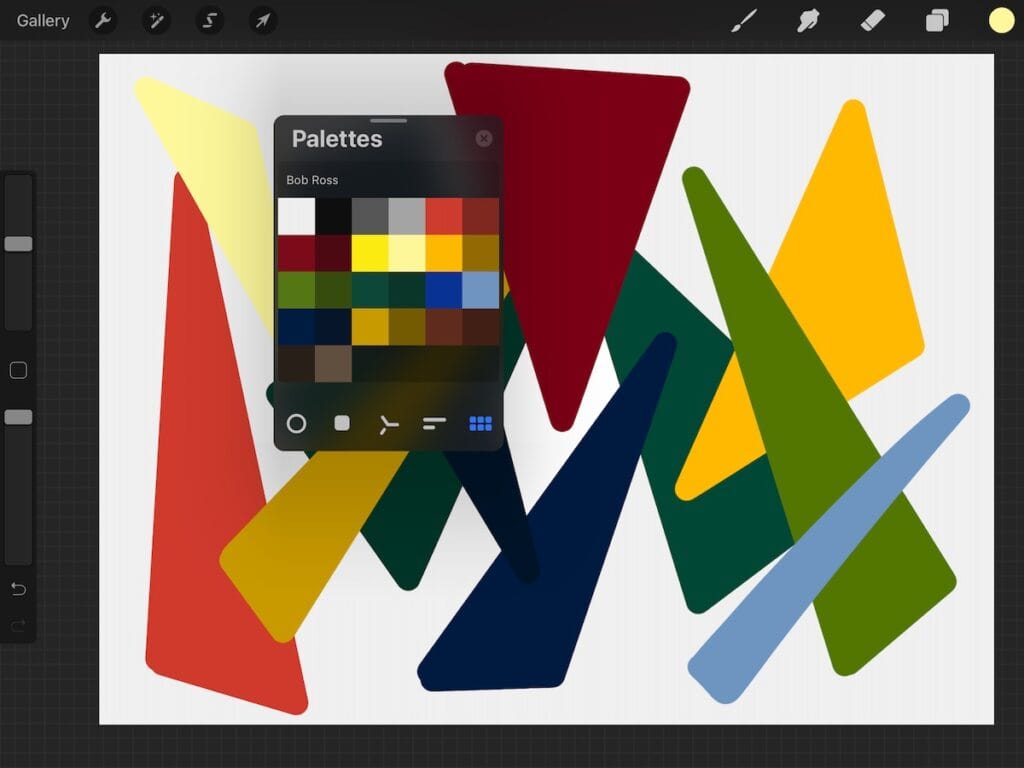The height and width of the screenshot is (768, 1024).
Task: Open the Adjustments menu
Action: [156, 20]
